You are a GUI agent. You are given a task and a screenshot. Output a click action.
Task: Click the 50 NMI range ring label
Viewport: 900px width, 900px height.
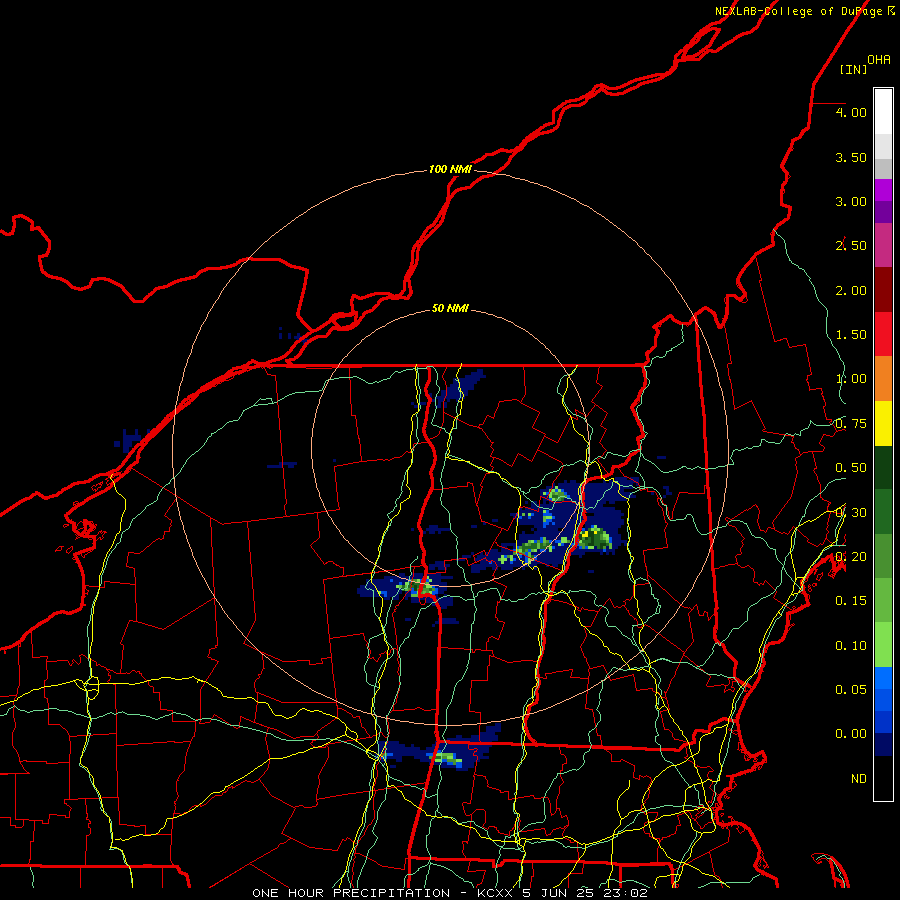(x=450, y=308)
